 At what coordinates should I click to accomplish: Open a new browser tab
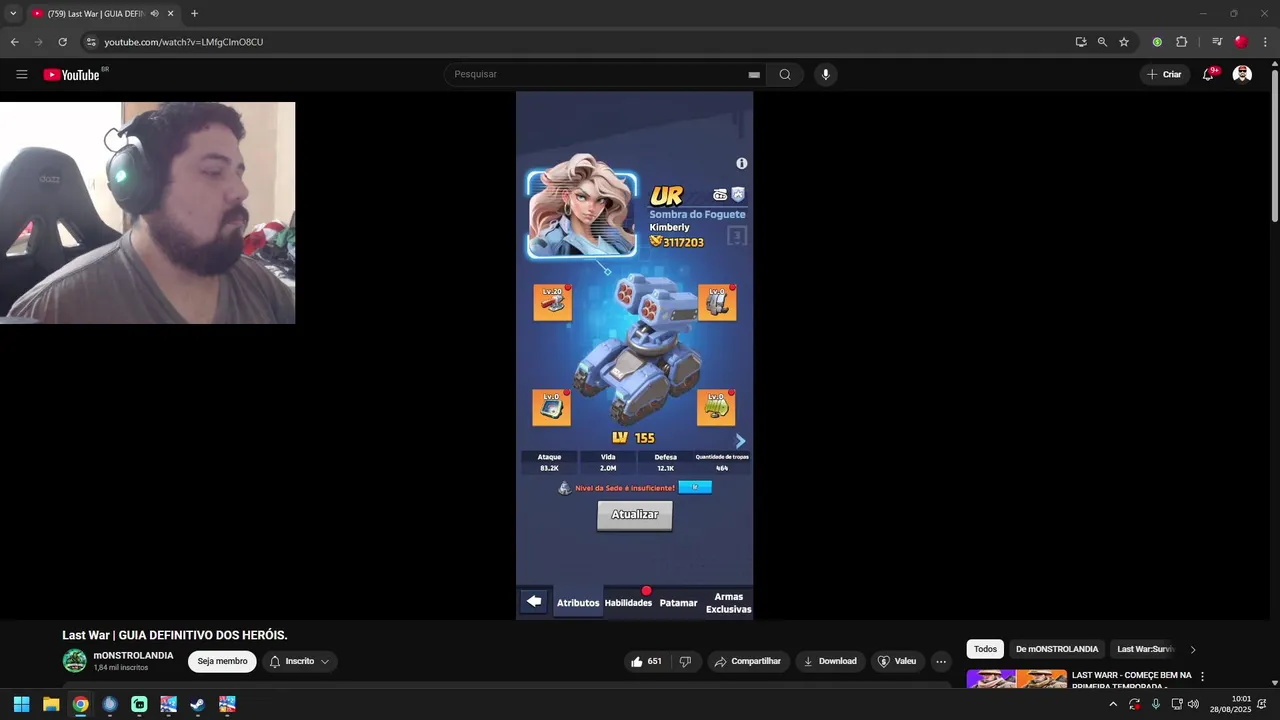194,14
